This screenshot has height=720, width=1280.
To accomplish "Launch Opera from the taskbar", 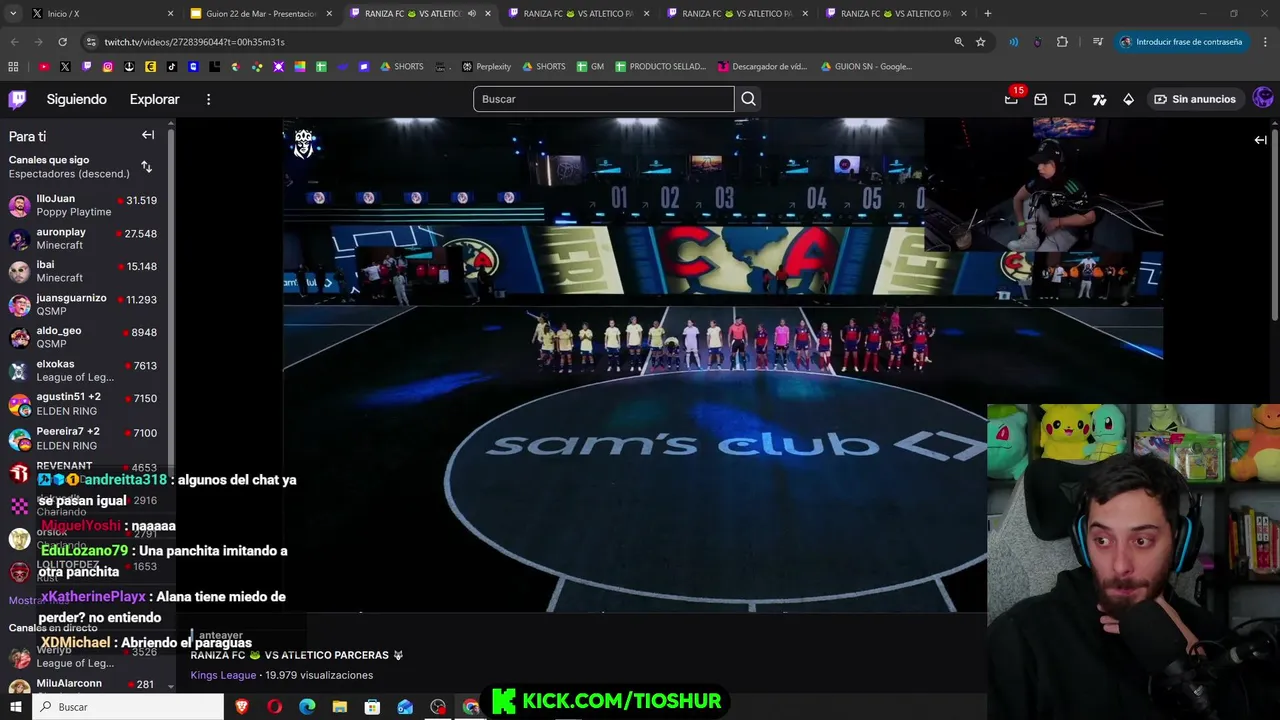I will [274, 707].
